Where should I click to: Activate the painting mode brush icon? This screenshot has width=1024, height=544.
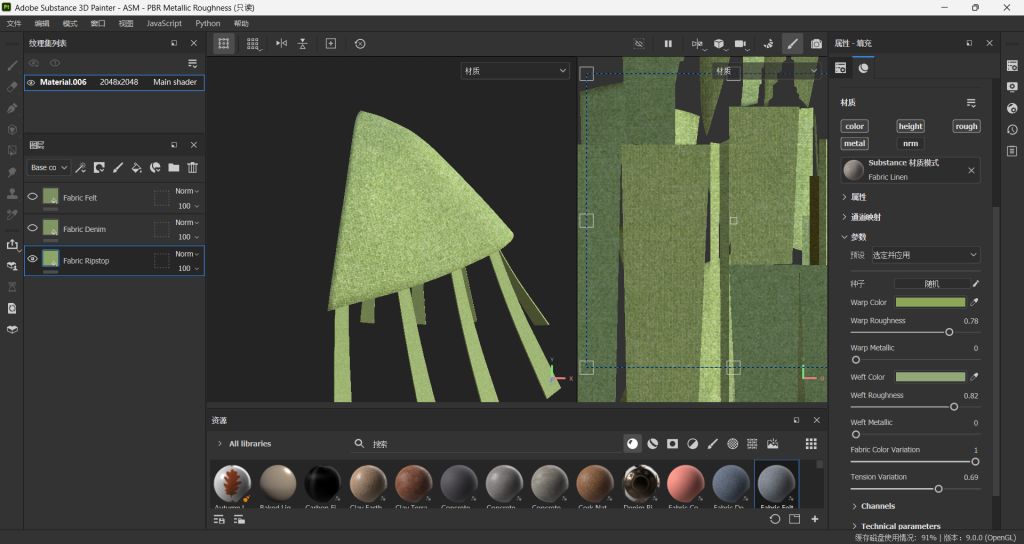pos(792,44)
